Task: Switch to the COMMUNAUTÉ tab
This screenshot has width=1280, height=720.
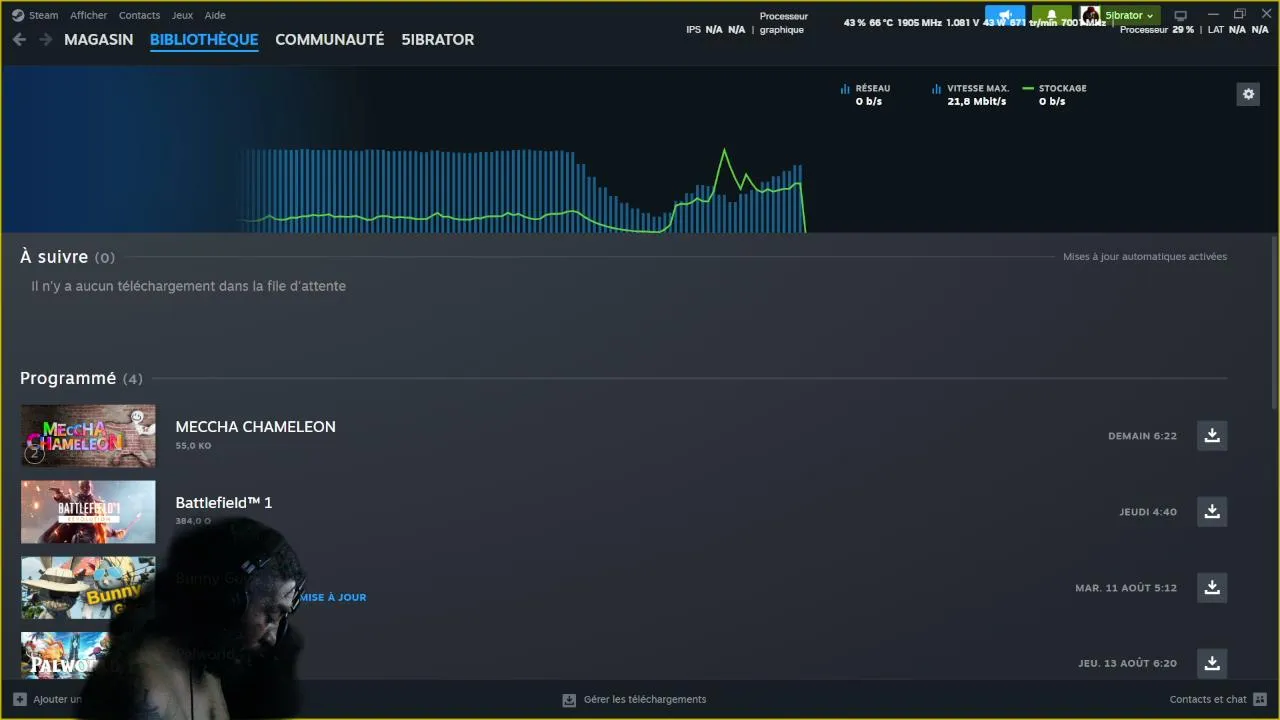Action: coord(330,39)
